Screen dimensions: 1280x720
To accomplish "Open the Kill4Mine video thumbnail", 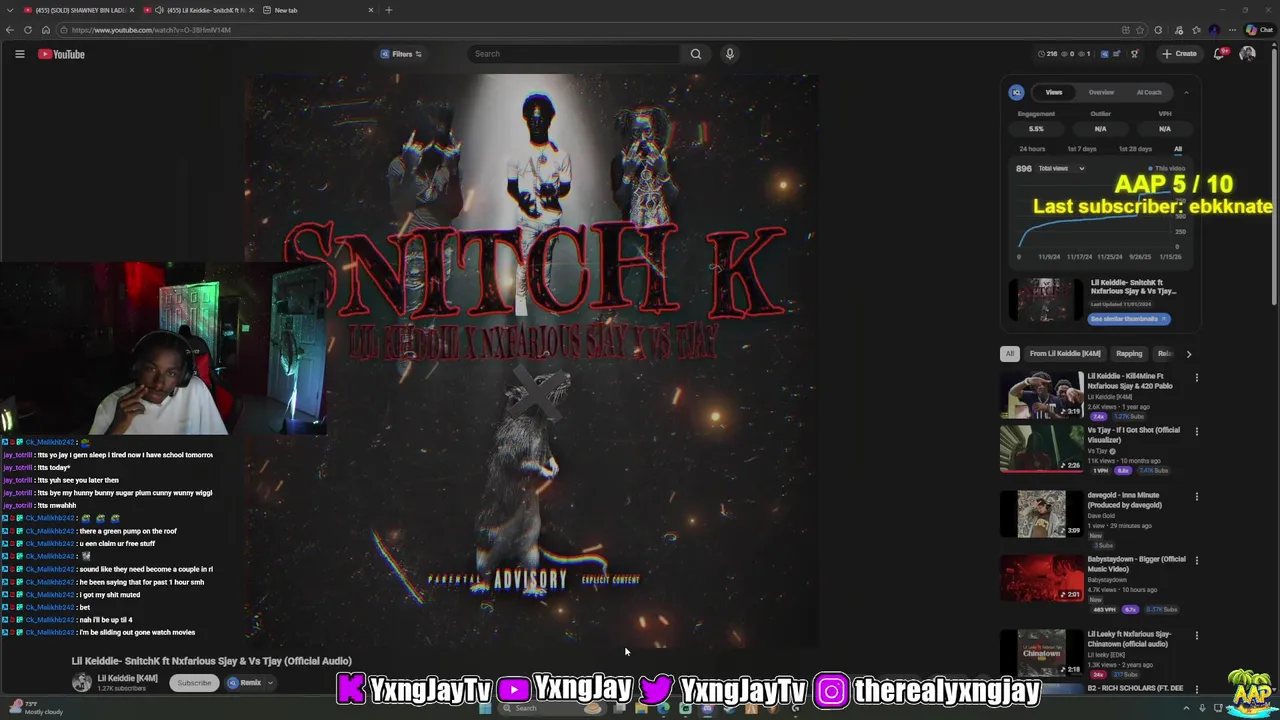I will pos(1041,394).
